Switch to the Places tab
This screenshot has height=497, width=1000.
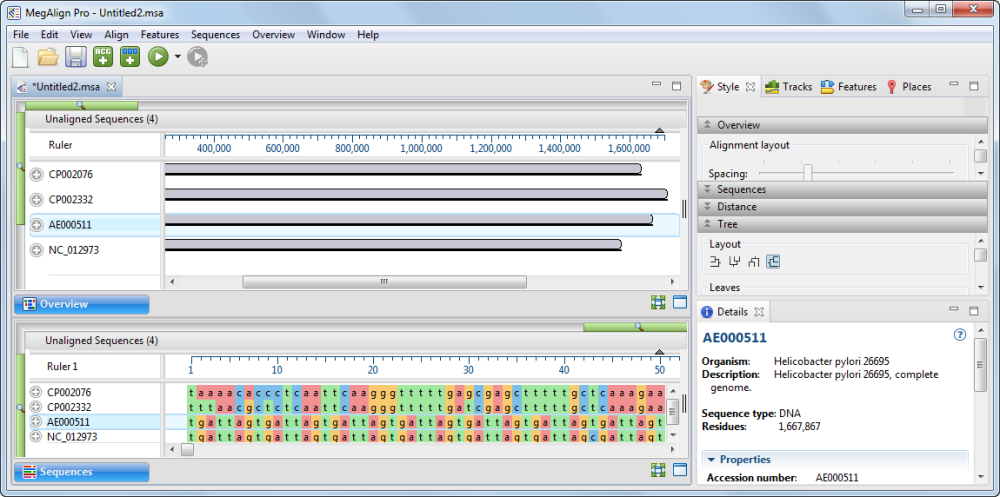(x=909, y=87)
